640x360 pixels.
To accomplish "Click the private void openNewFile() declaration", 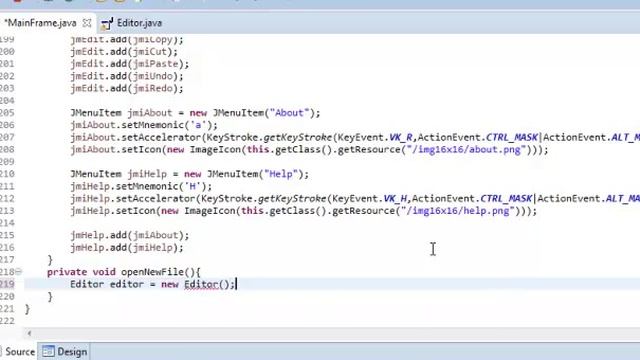I will [124, 272].
